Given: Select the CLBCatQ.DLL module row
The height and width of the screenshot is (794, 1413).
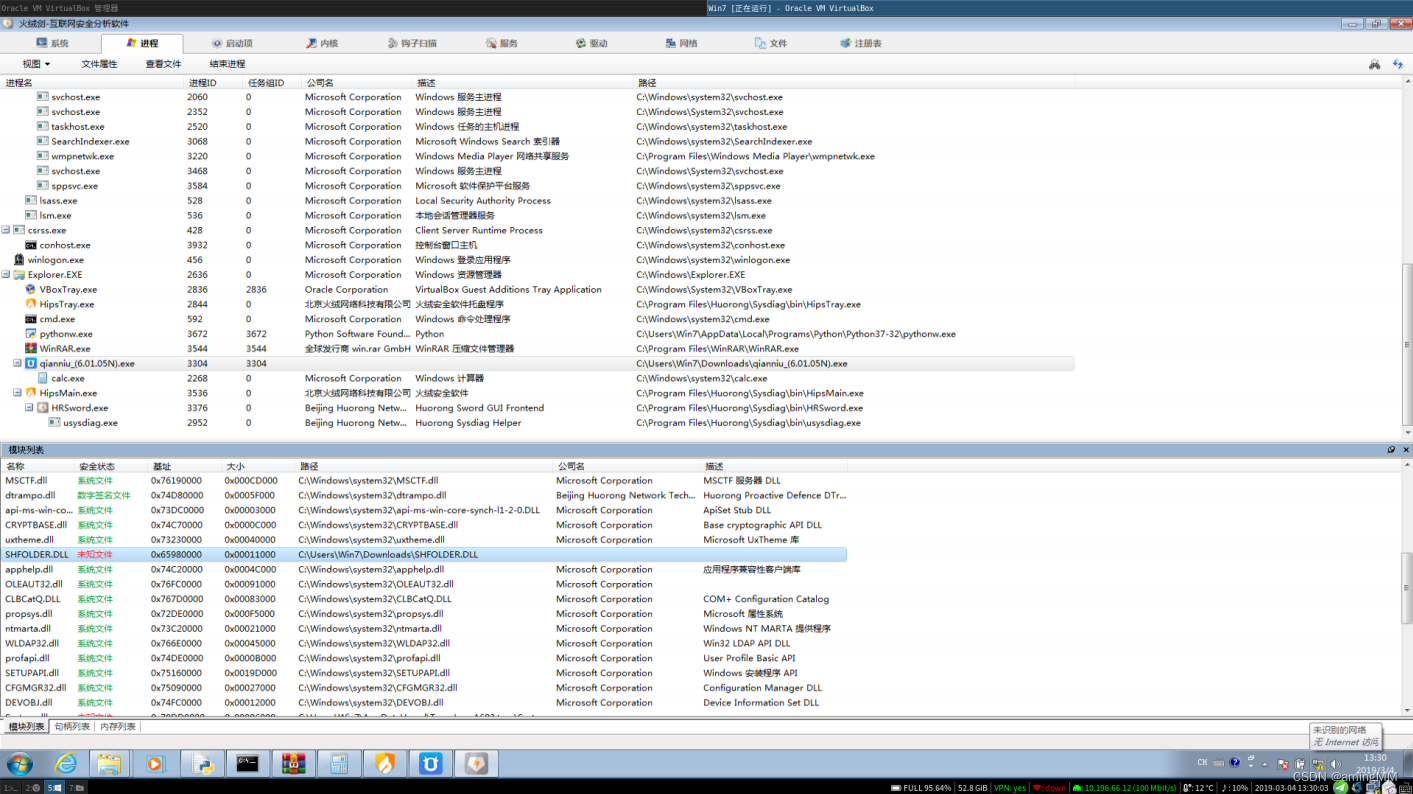Looking at the screenshot, I should click(x=424, y=599).
